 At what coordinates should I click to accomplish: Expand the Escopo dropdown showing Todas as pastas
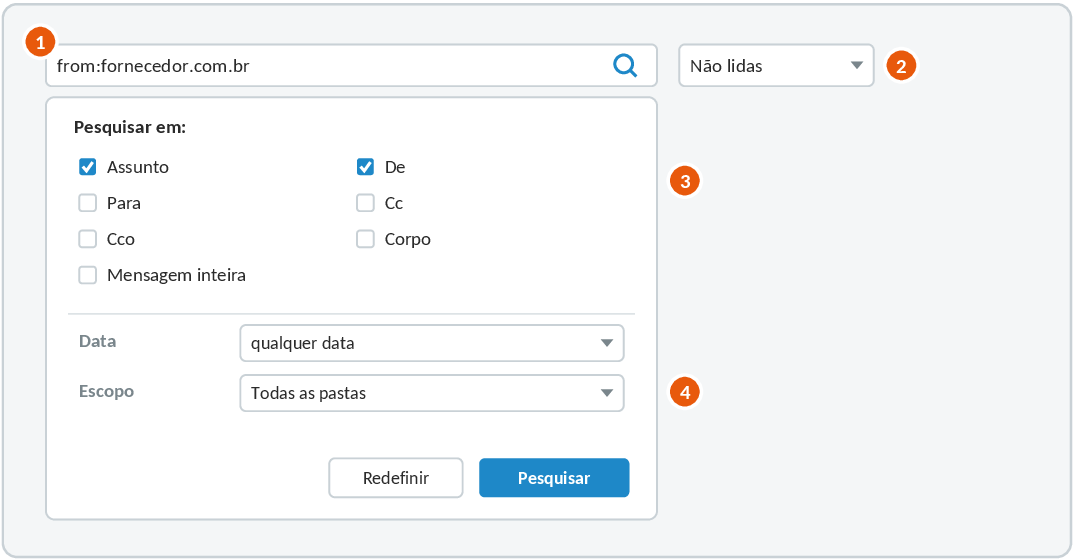432,393
